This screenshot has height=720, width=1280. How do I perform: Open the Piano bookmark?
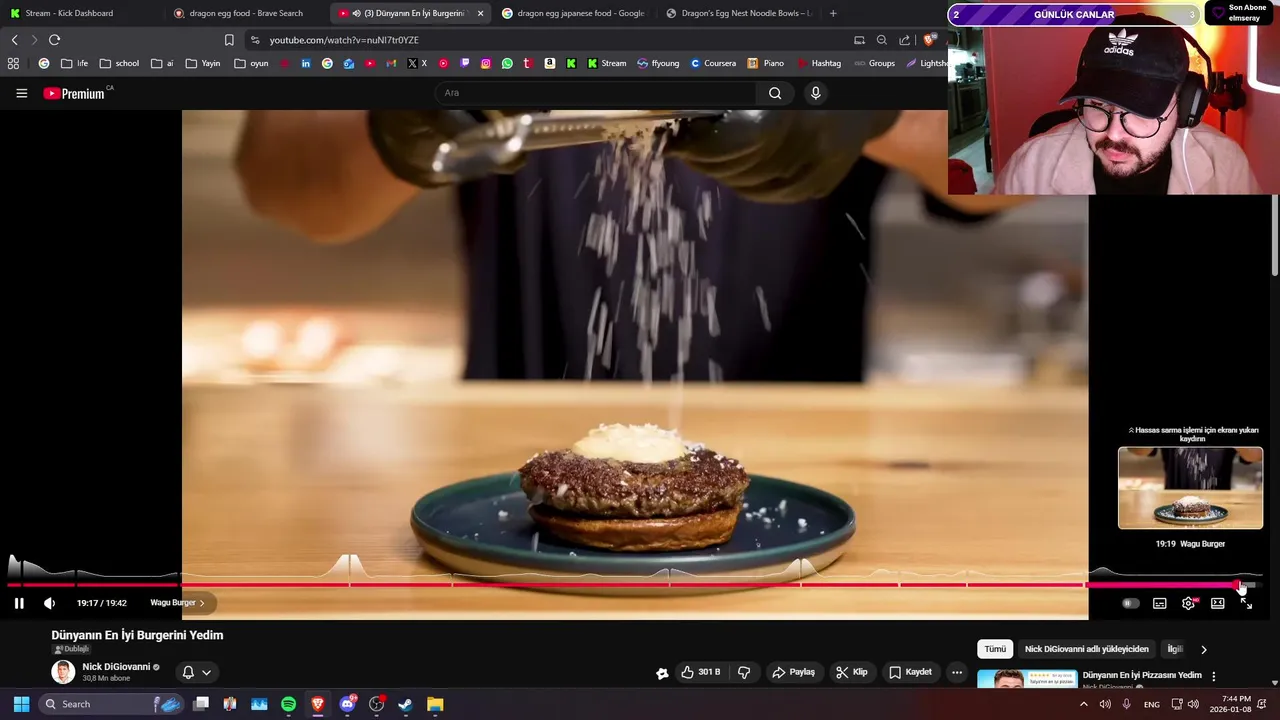click(766, 63)
